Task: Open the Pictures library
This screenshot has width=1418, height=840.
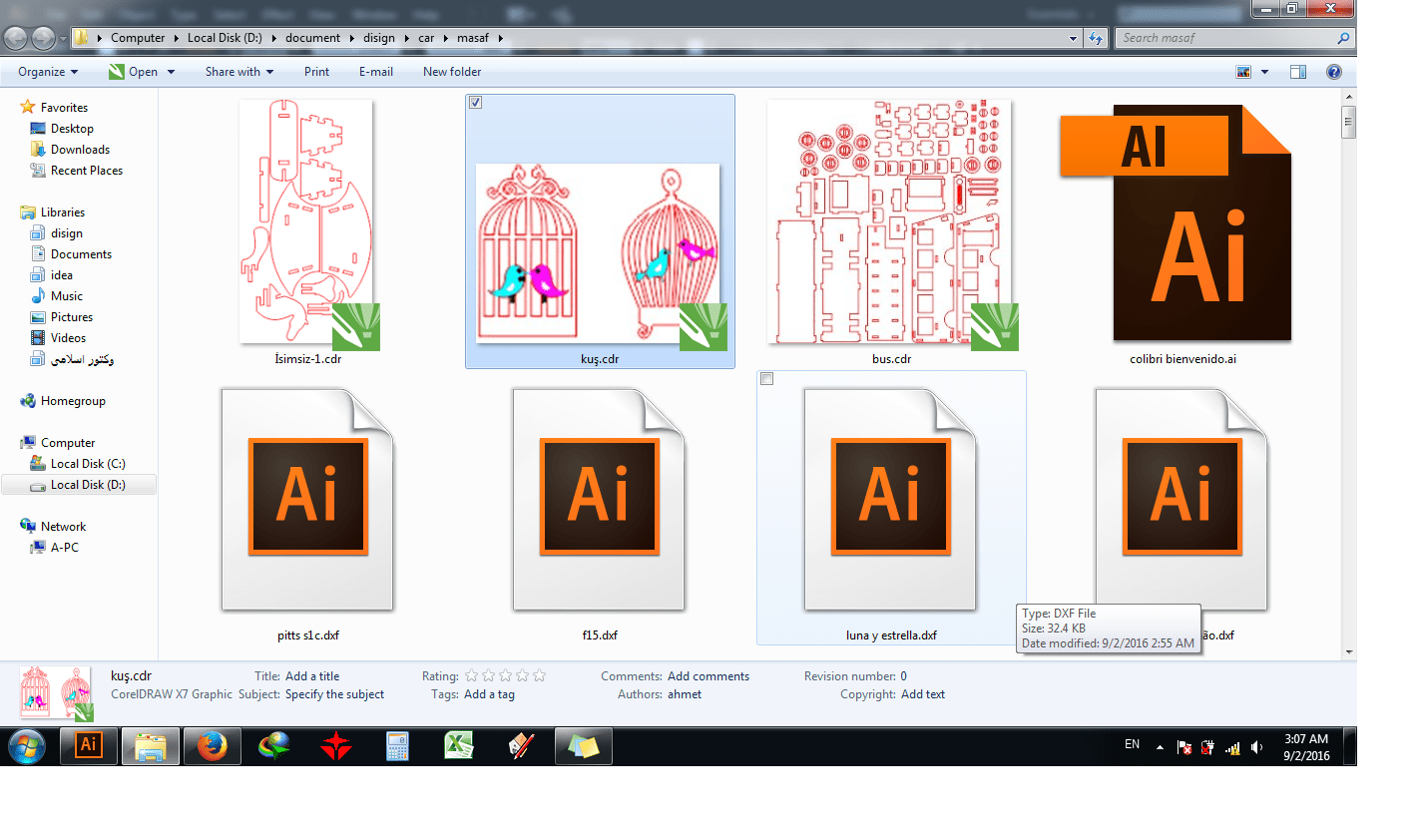Action: [x=72, y=317]
